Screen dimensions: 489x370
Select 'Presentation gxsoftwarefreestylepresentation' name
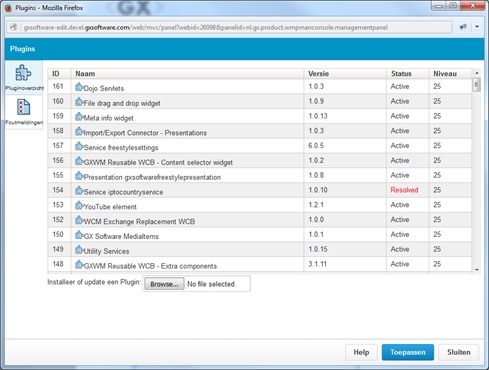152,177
